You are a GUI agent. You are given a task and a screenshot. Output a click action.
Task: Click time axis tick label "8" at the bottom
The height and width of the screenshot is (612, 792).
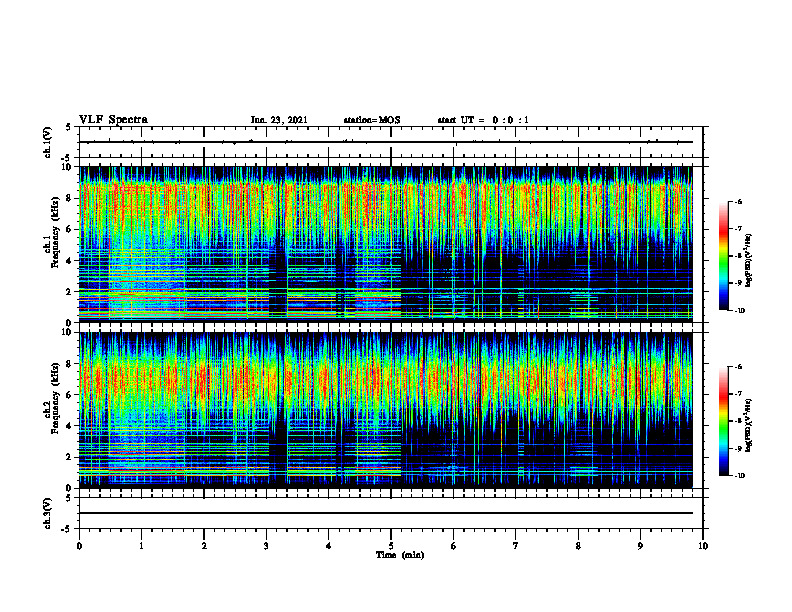[x=578, y=546]
